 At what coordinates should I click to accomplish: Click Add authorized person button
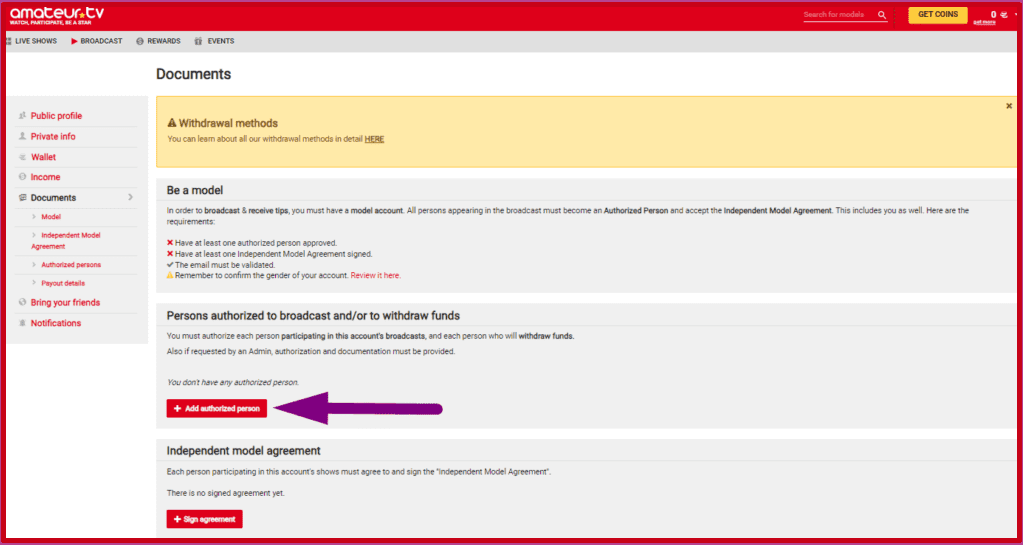217,408
